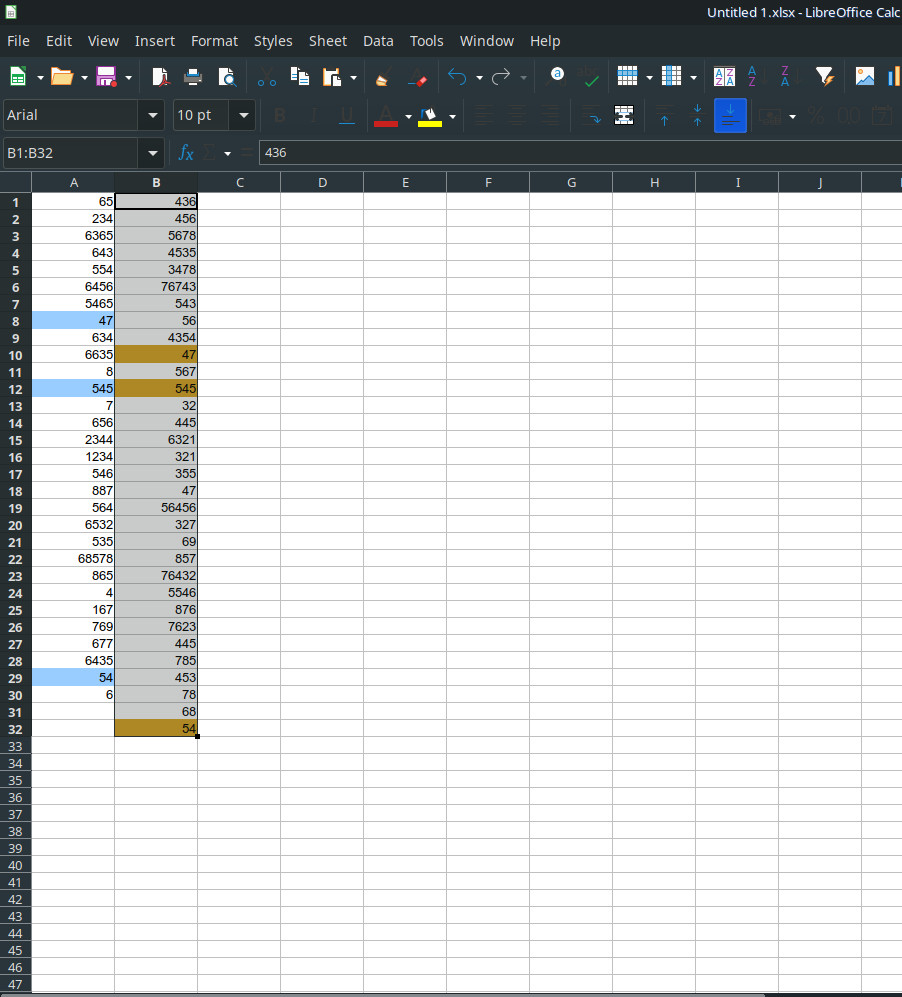Image resolution: width=902 pixels, height=997 pixels.
Task: Open the Data menu
Action: click(x=378, y=41)
